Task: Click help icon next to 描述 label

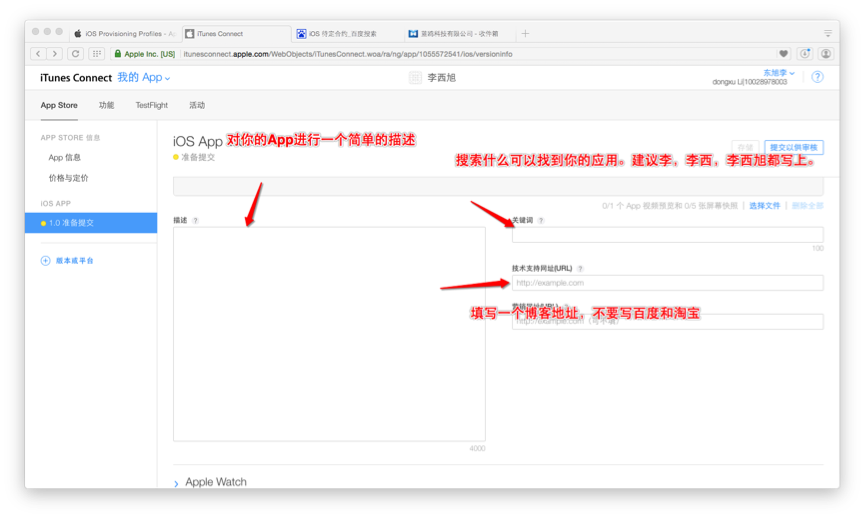Action: (195, 220)
